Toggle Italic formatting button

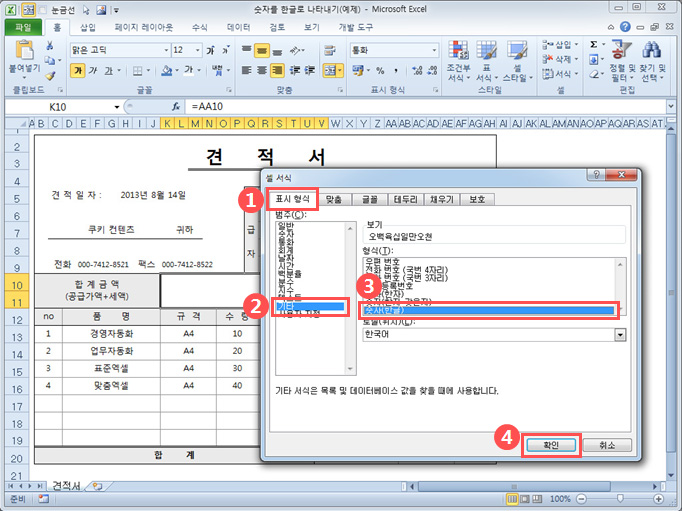pyautogui.click(x=93, y=70)
